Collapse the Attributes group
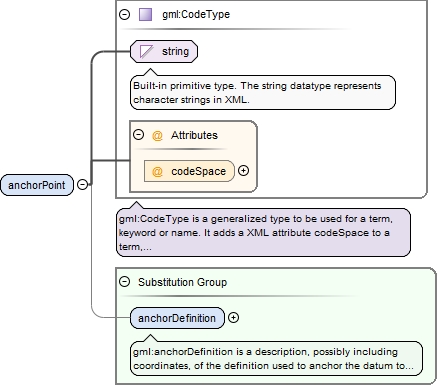This screenshot has height=386, width=438. [138, 135]
